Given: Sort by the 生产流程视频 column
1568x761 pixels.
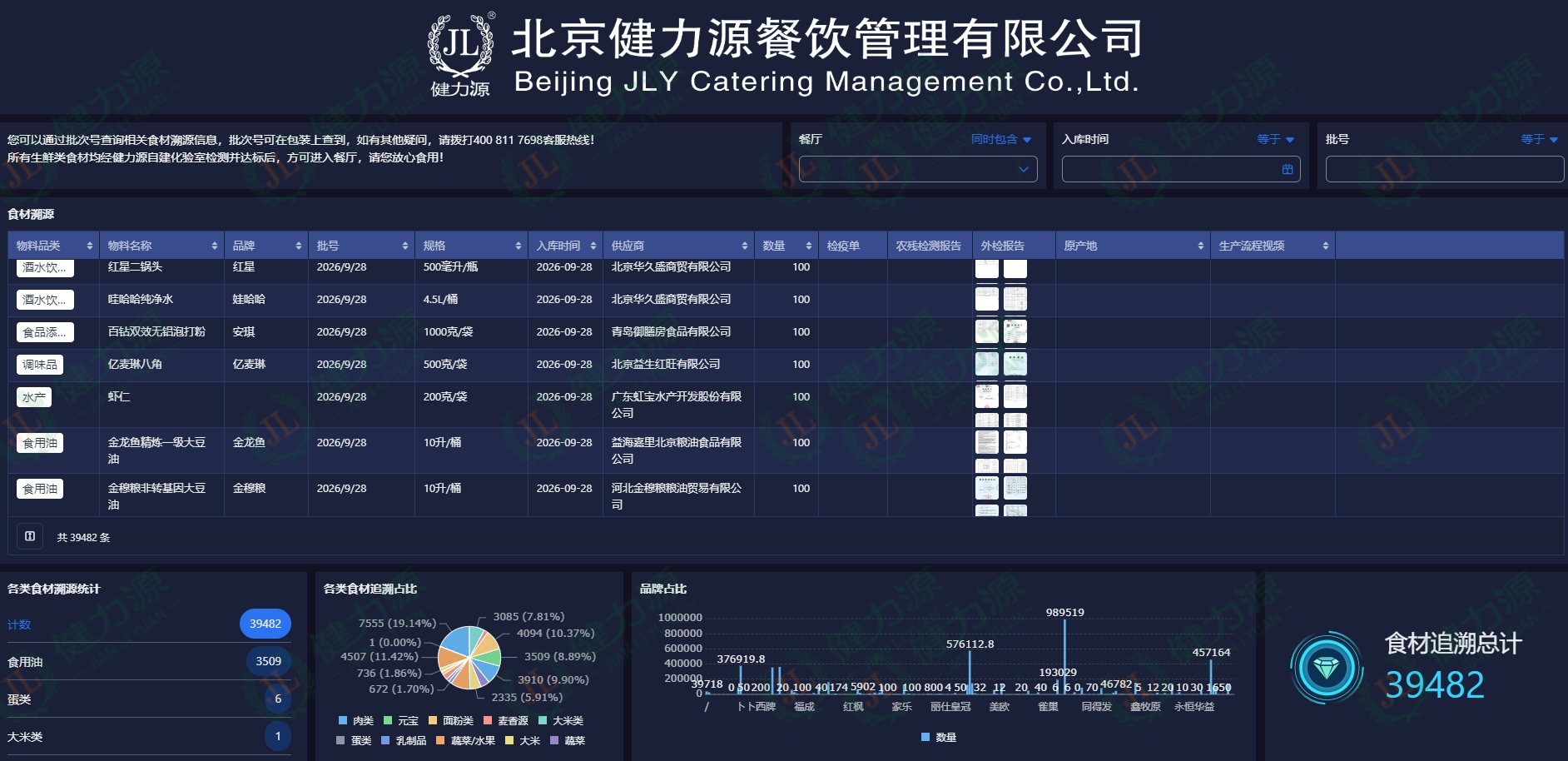Looking at the screenshot, I should [1326, 246].
